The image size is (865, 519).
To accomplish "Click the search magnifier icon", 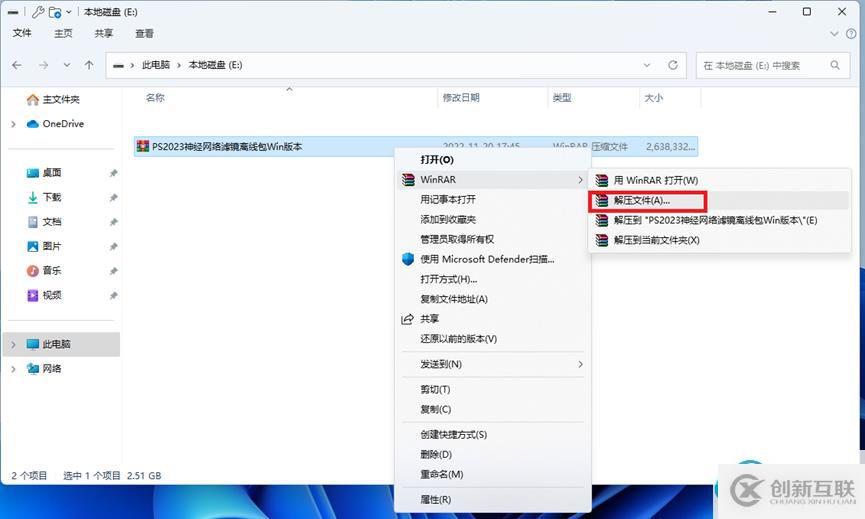I will [x=835, y=65].
